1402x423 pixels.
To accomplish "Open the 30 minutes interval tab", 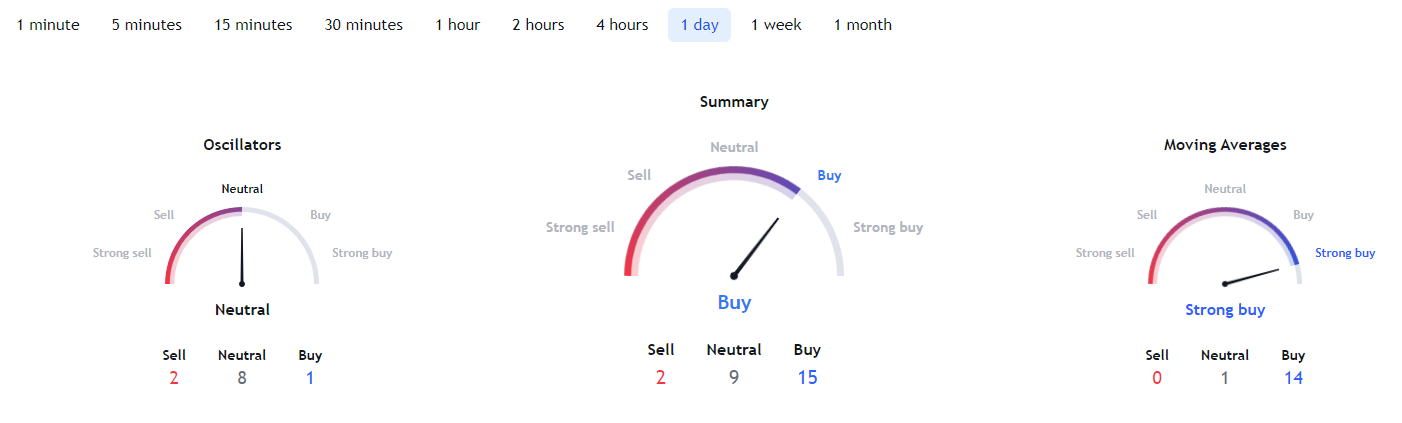I will (363, 25).
